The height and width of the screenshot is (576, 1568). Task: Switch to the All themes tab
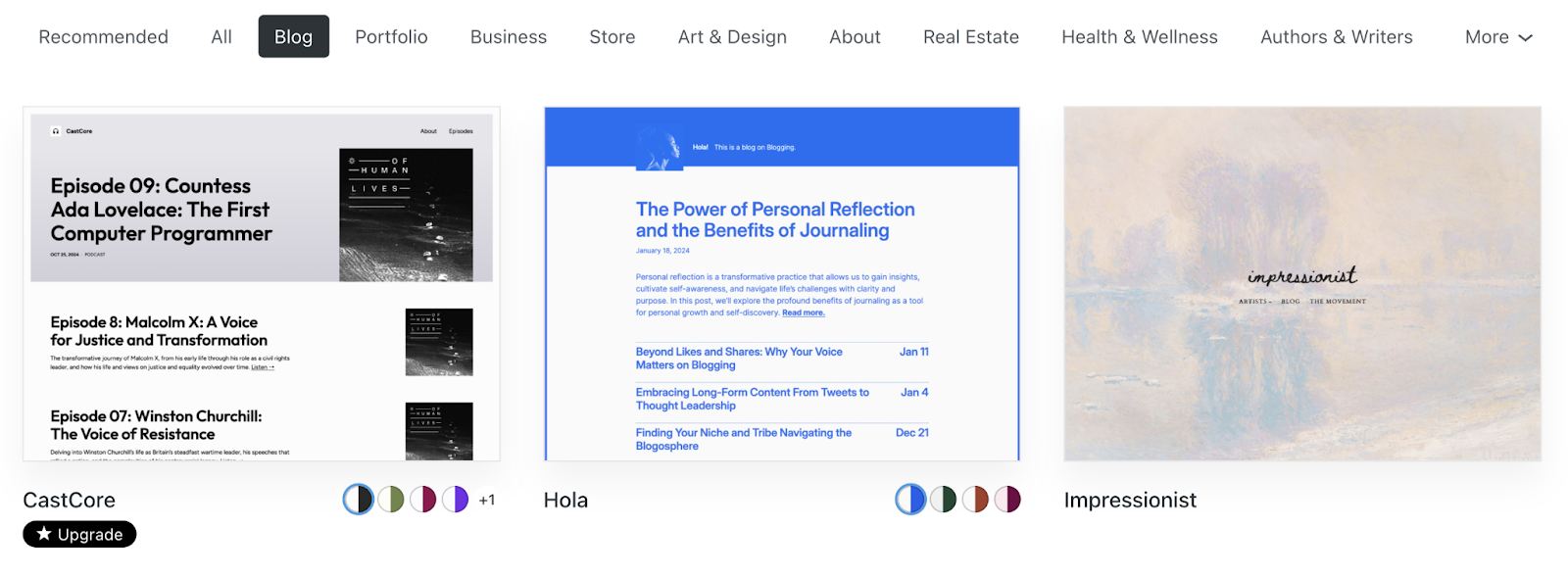click(x=221, y=37)
